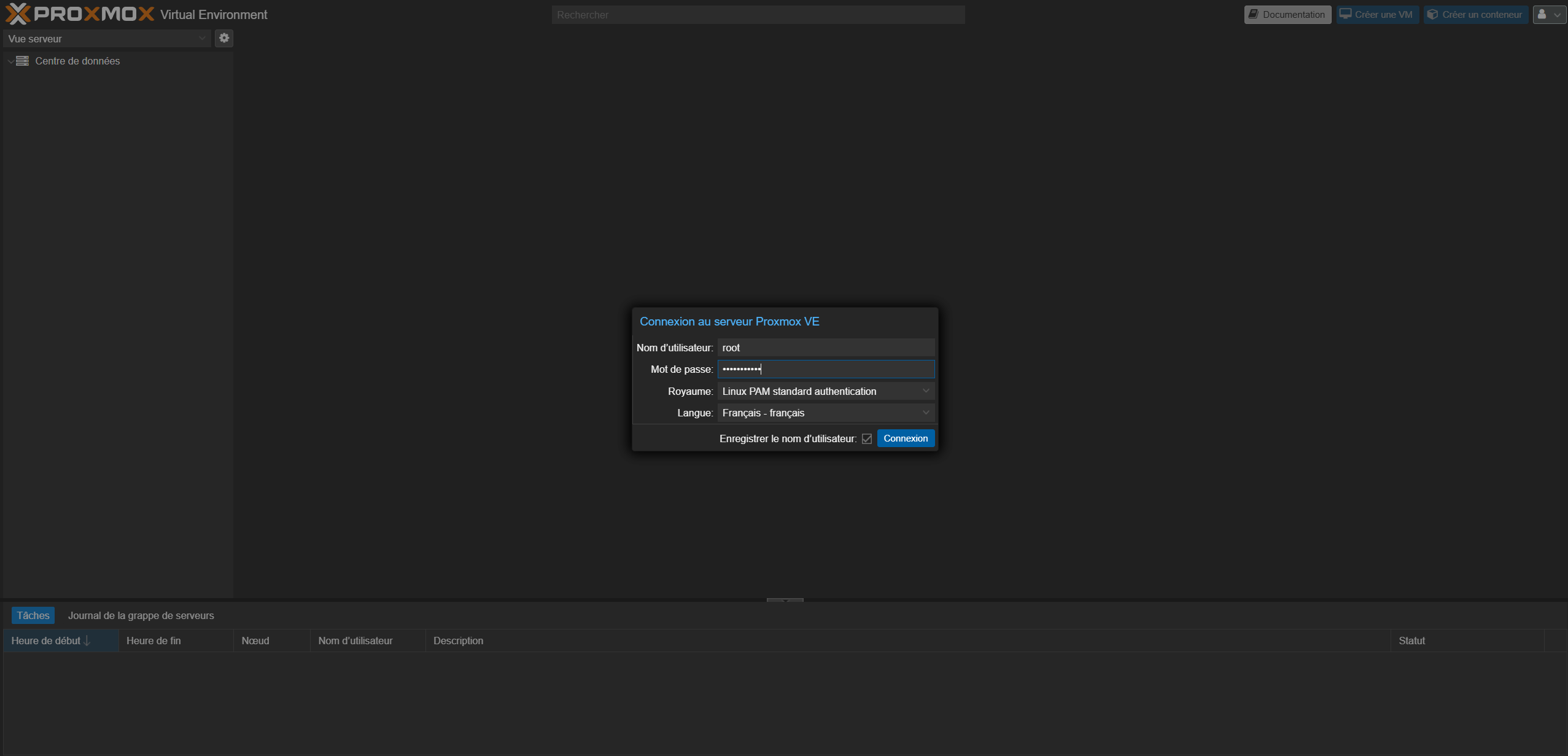Click the Centre de données server icon
The image size is (1568, 756).
pyautogui.click(x=23, y=61)
